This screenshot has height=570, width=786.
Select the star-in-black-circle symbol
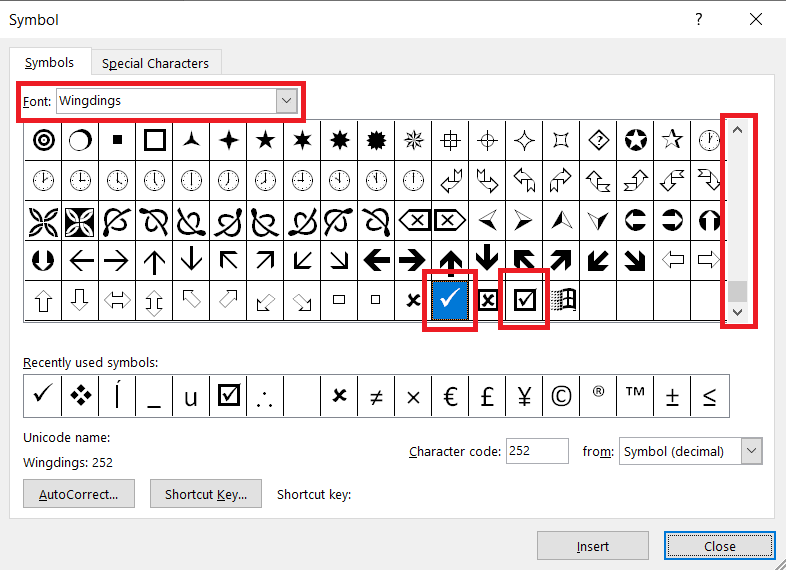point(636,140)
